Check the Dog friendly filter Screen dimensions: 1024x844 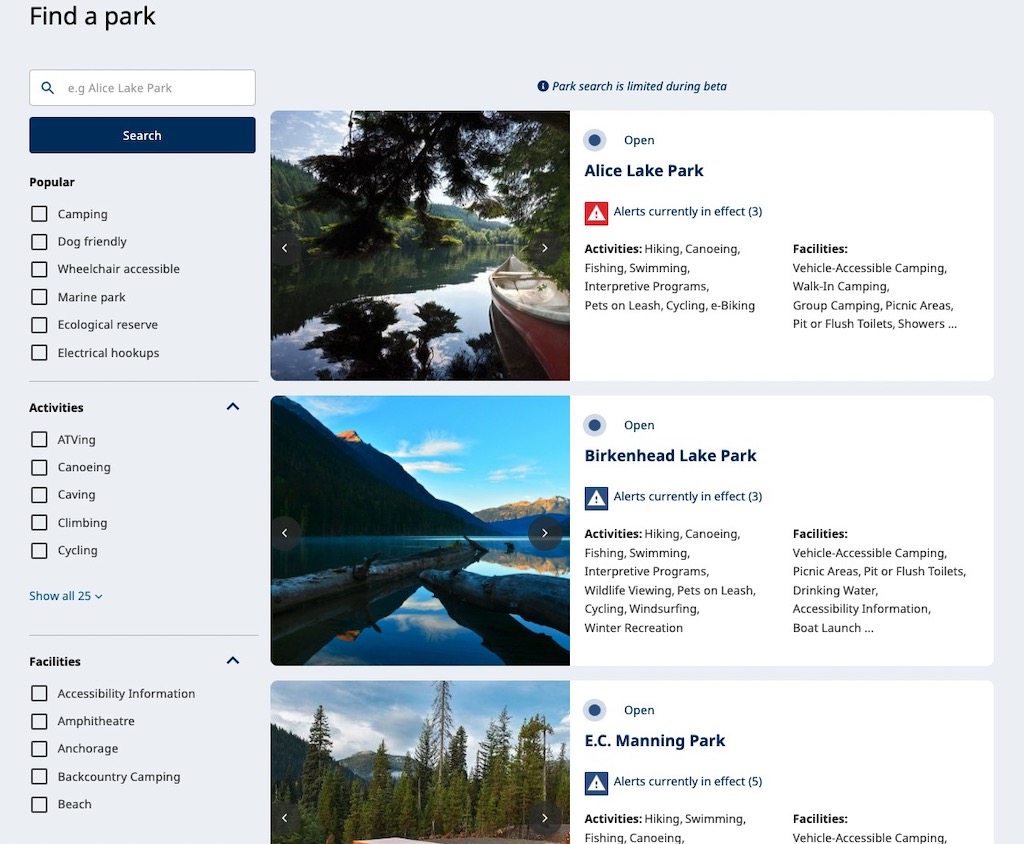(x=39, y=242)
